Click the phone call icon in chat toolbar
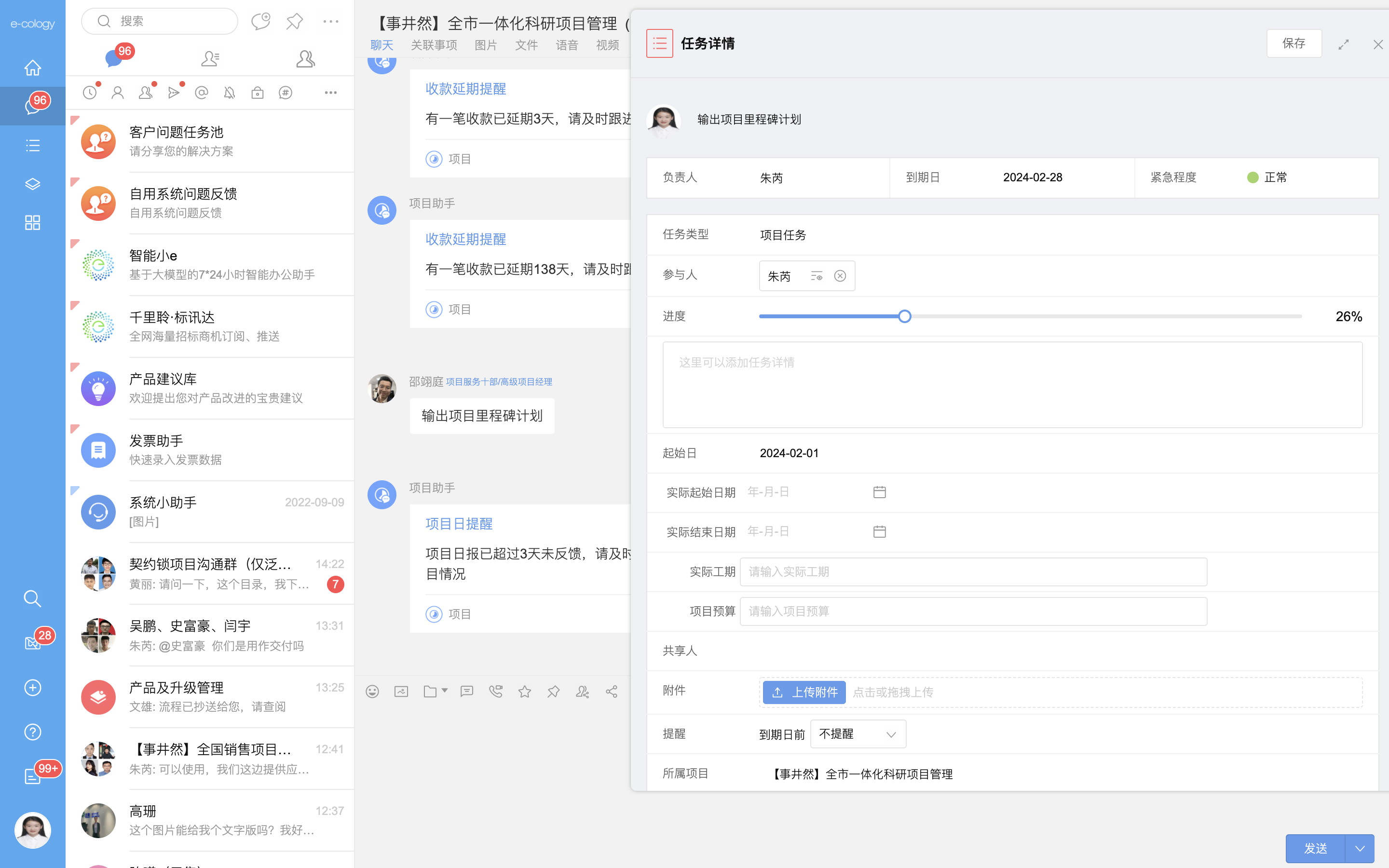 click(x=496, y=692)
